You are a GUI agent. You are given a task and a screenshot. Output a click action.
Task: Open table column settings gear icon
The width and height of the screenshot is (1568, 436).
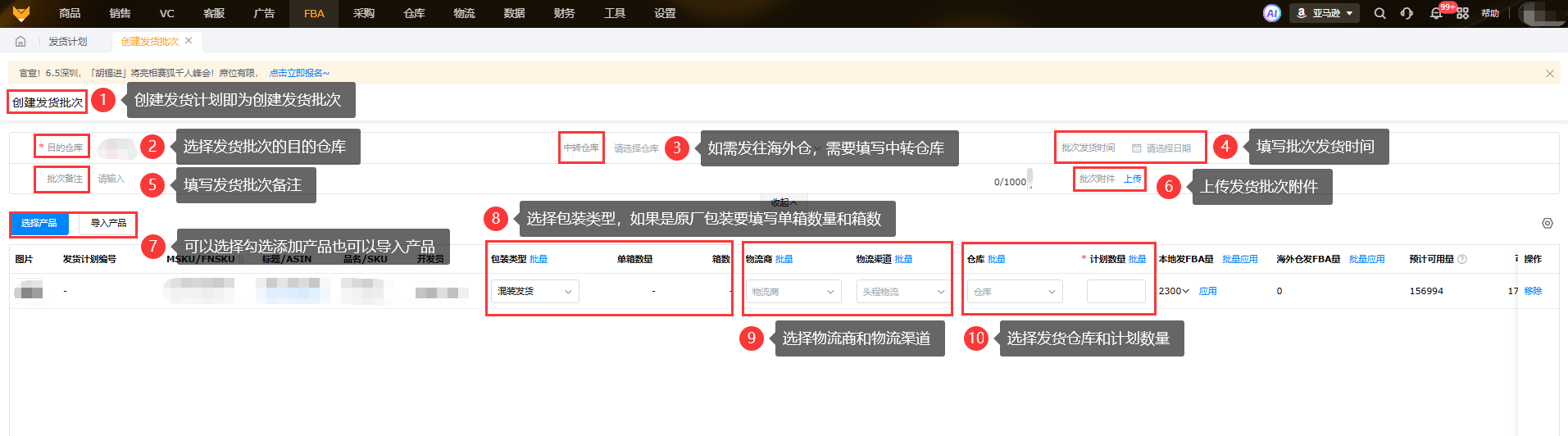1548,223
